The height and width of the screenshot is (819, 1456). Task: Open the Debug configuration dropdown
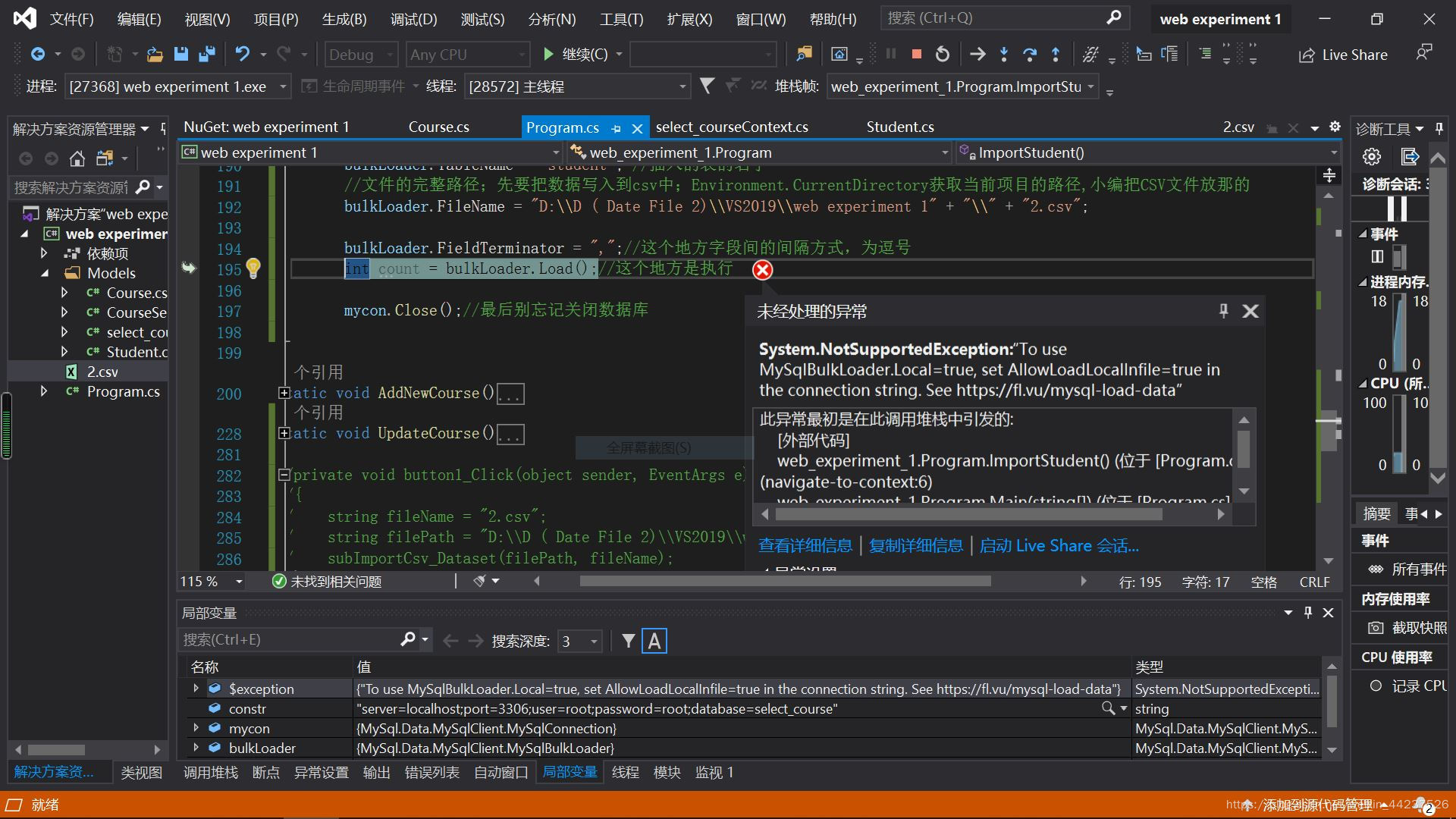click(x=362, y=55)
